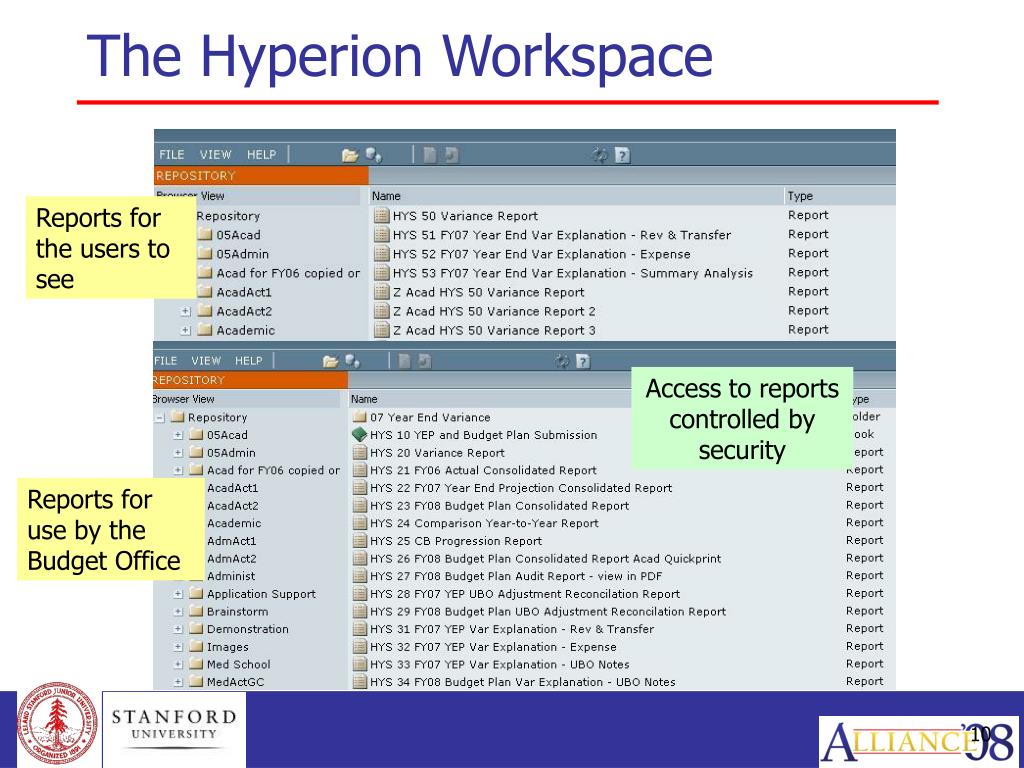
Task: Open the VIEW menu in the lower workspace panel
Action: pyautogui.click(x=206, y=360)
